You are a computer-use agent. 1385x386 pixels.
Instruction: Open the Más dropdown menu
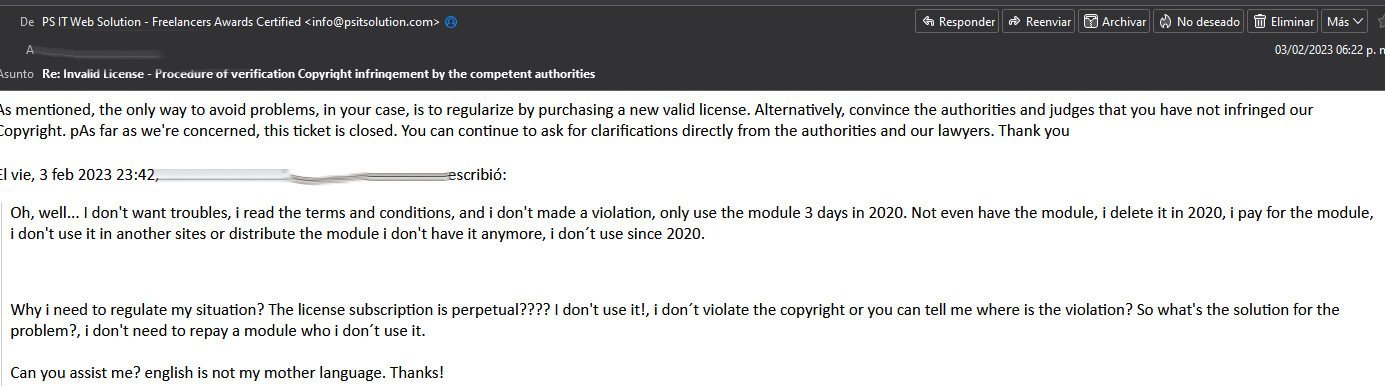pyautogui.click(x=1346, y=21)
